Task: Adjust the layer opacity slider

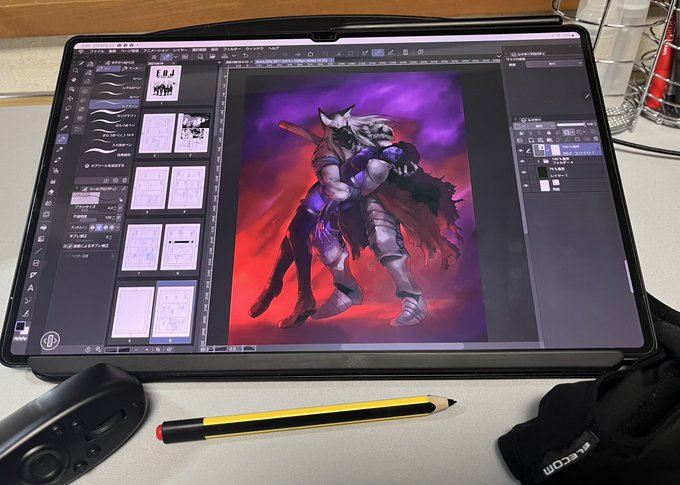Action: [x=570, y=125]
